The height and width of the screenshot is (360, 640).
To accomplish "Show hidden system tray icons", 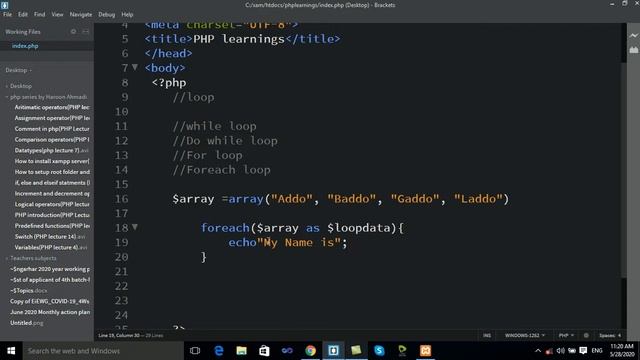I will point(538,351).
